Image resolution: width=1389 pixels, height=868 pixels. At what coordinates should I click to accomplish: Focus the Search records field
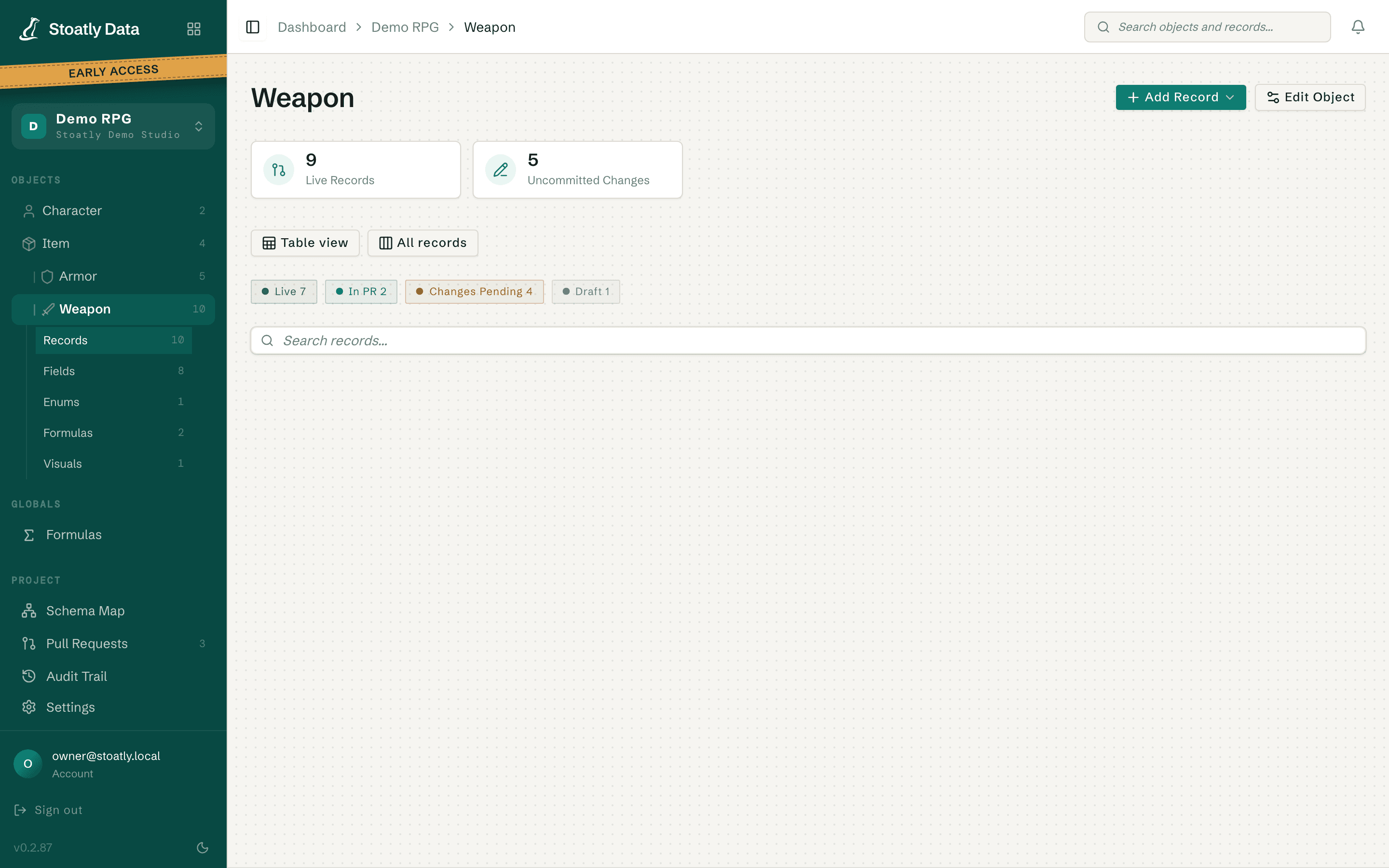pyautogui.click(x=808, y=340)
